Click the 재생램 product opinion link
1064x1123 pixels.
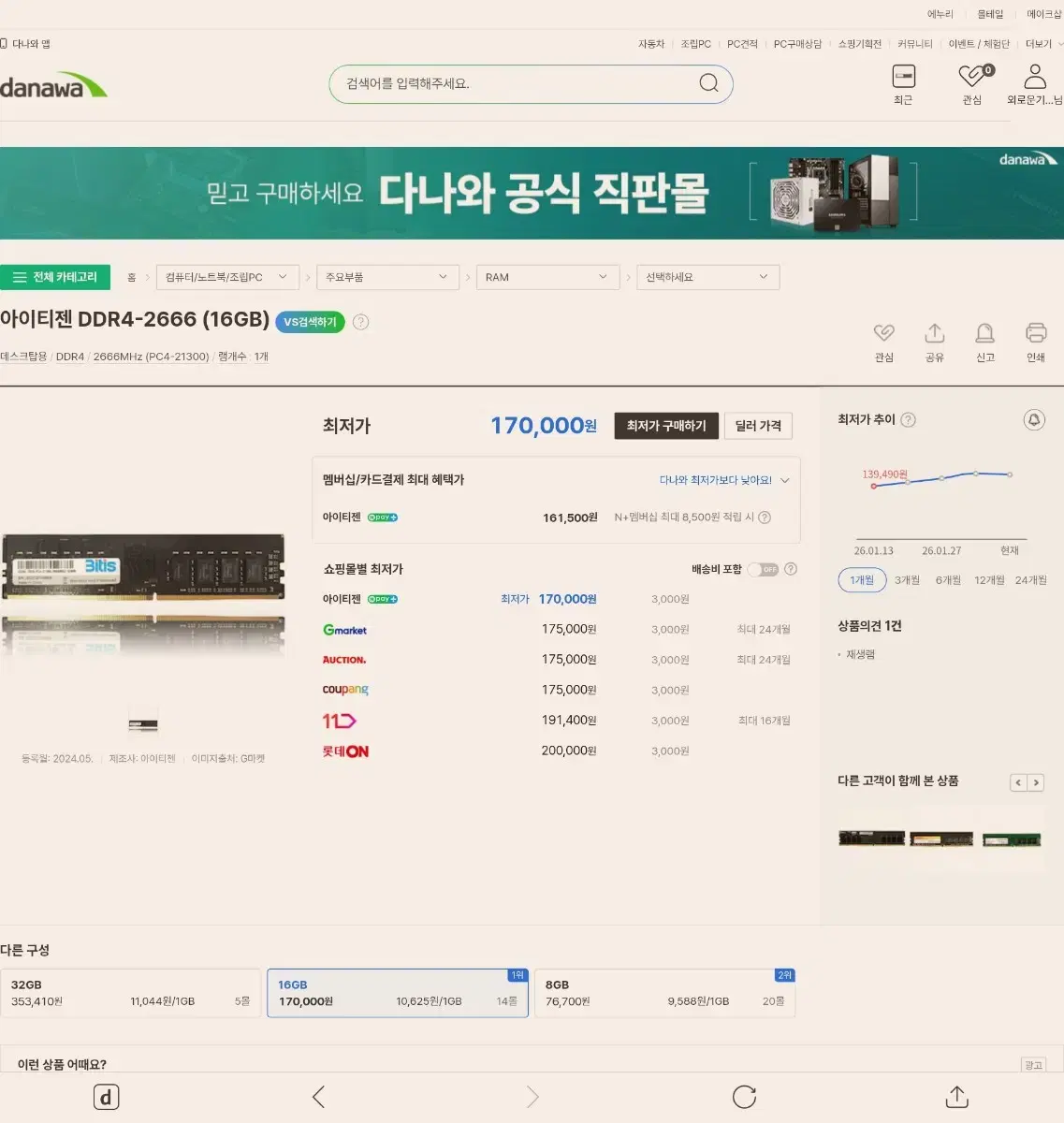pyautogui.click(x=860, y=655)
